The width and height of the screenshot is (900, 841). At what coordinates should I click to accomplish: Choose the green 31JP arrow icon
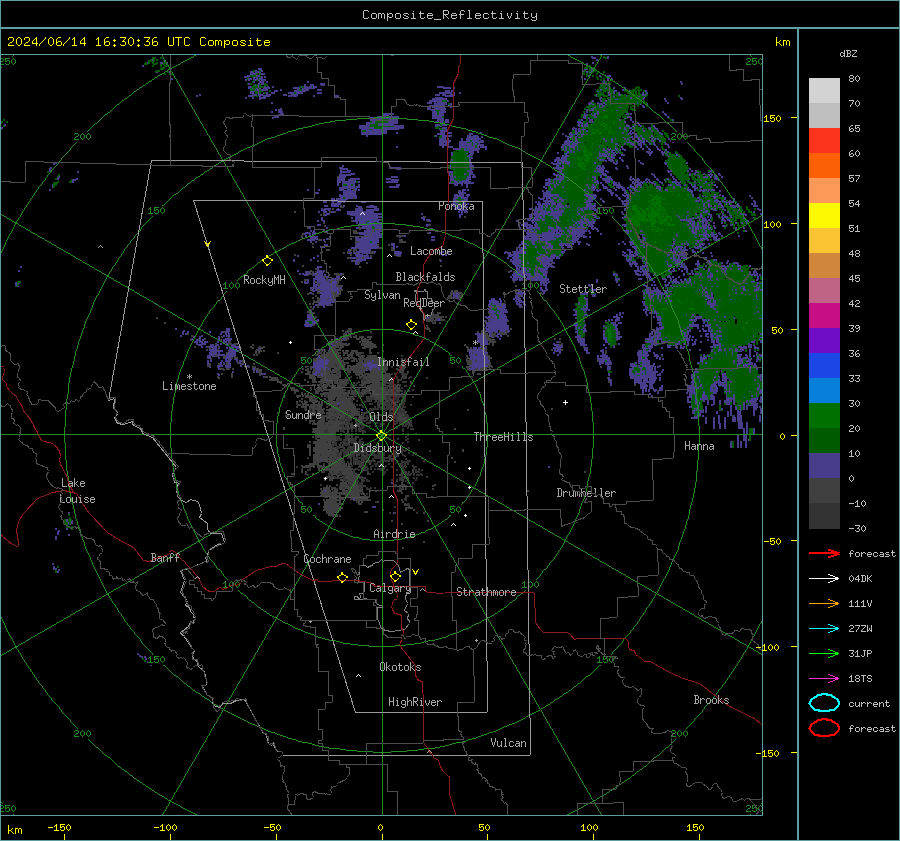point(824,653)
